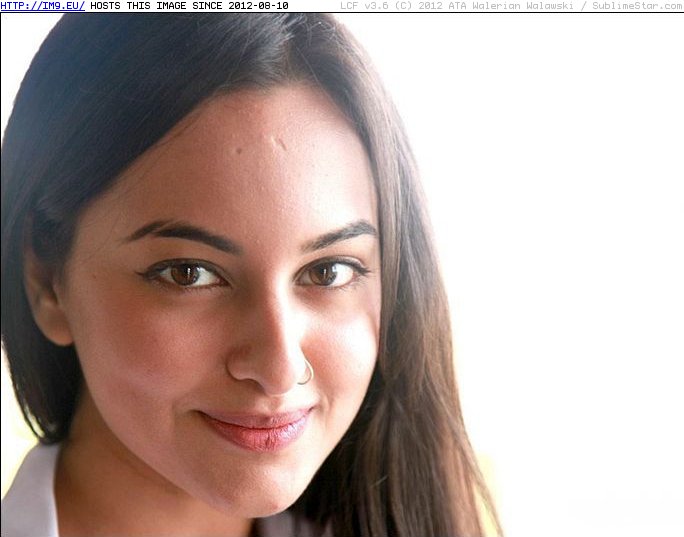Open the HTTP://IM9.EU/ link
Image resolution: width=684 pixels, height=537 pixels.
pyautogui.click(x=43, y=6)
